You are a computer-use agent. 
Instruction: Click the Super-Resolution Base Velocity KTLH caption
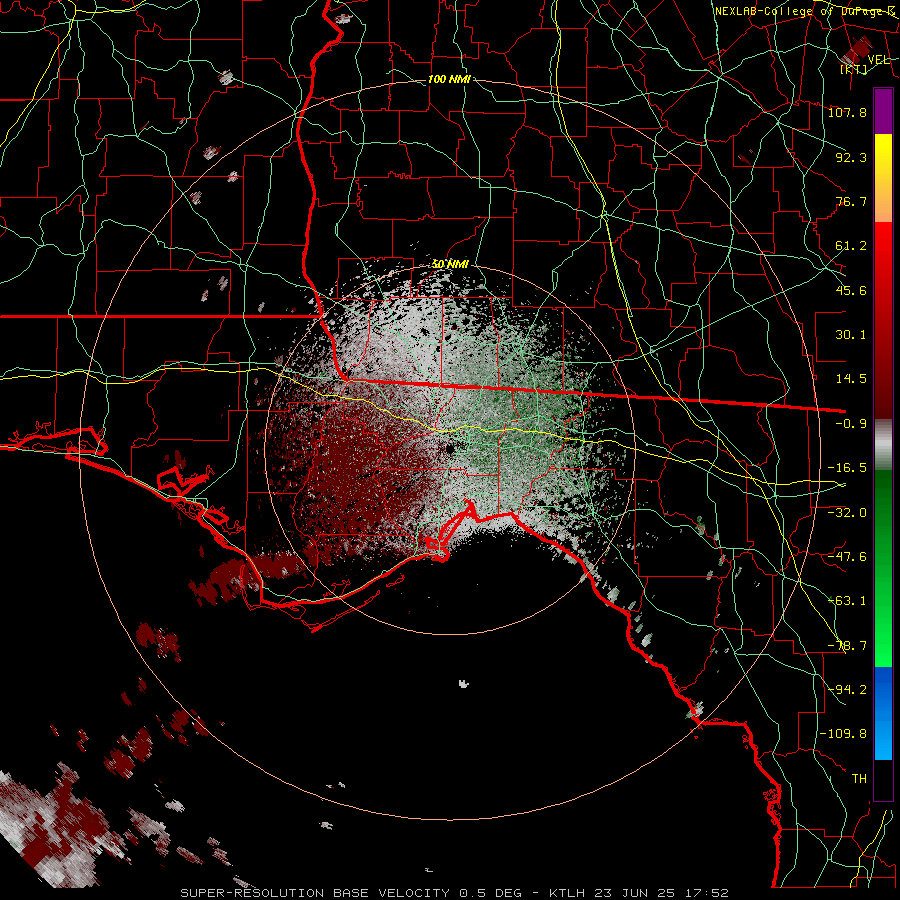point(455,893)
